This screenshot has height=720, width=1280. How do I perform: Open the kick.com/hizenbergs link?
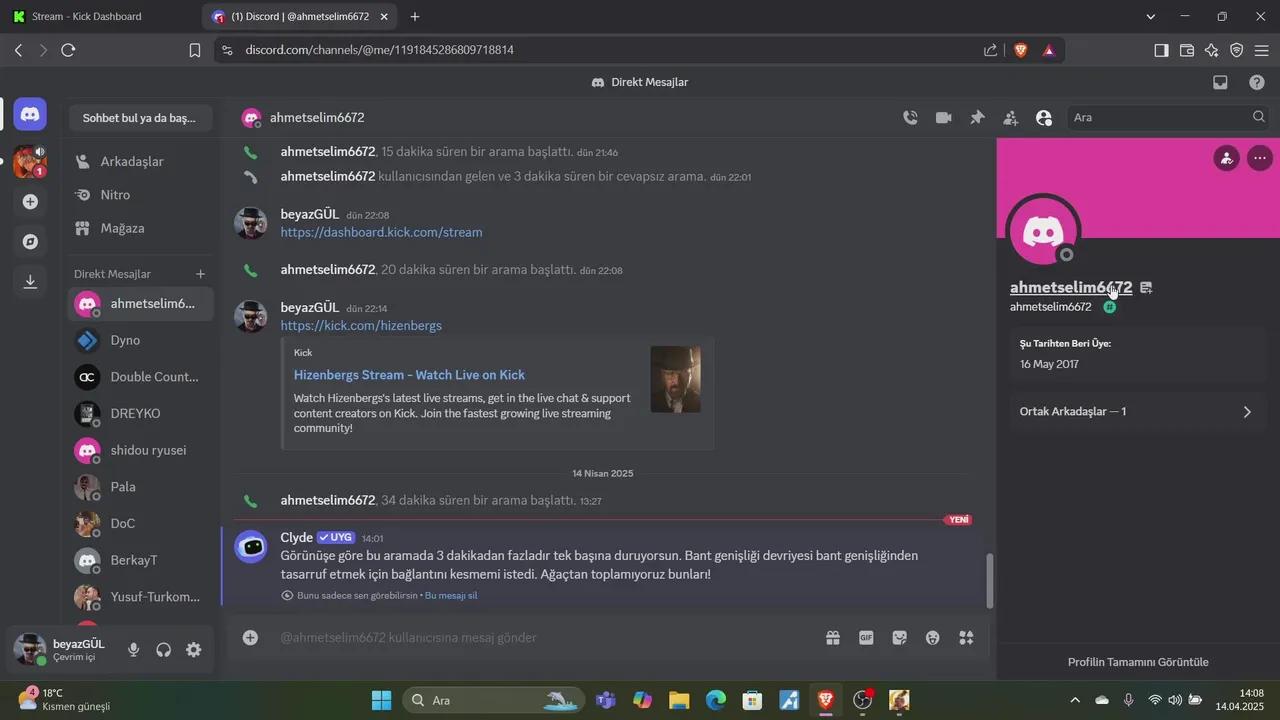point(361,326)
